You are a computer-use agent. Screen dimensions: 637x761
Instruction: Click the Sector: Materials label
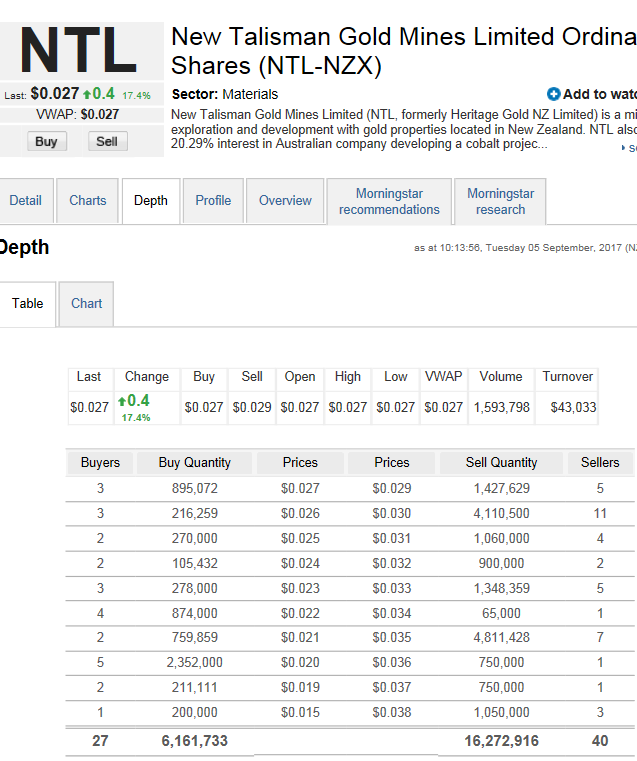pos(225,94)
